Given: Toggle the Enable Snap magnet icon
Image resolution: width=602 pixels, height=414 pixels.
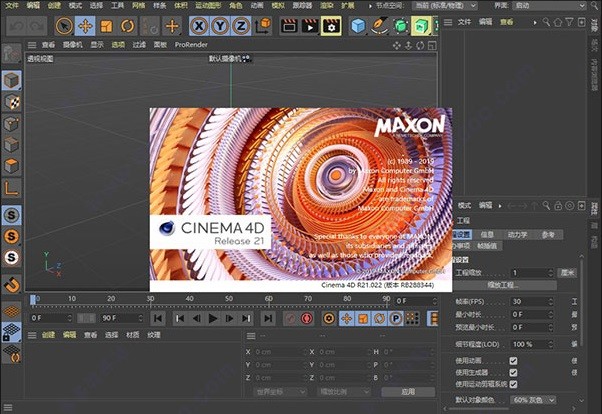Looking at the screenshot, I should [x=12, y=285].
